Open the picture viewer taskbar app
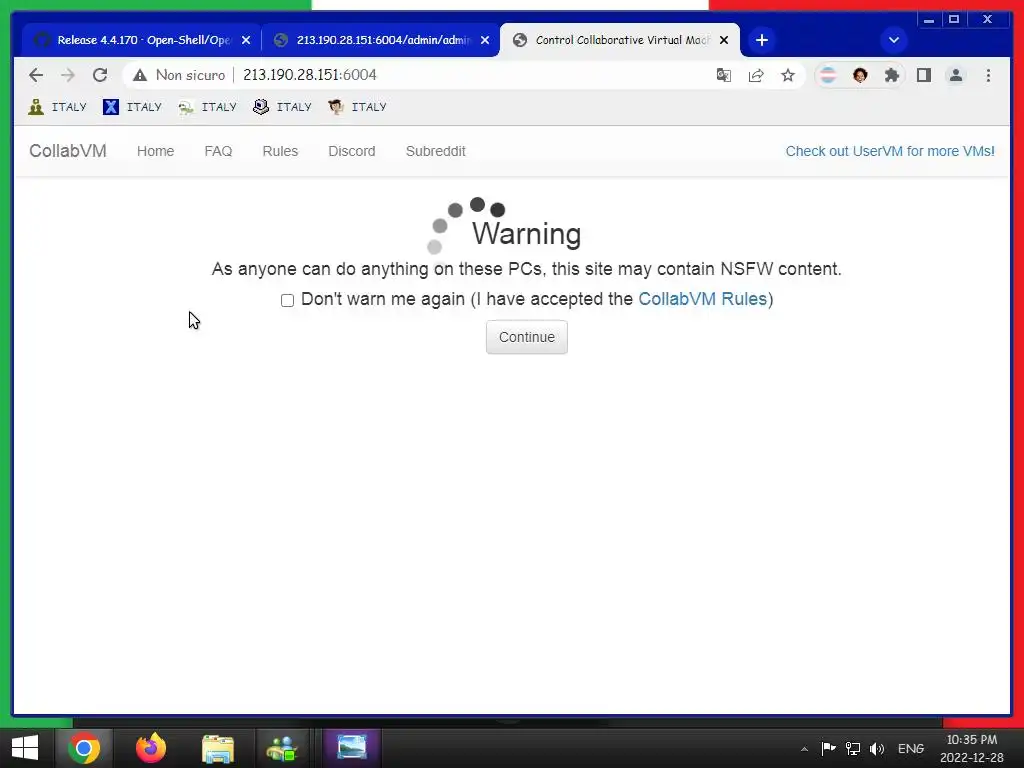This screenshot has width=1024, height=768. (x=352, y=747)
